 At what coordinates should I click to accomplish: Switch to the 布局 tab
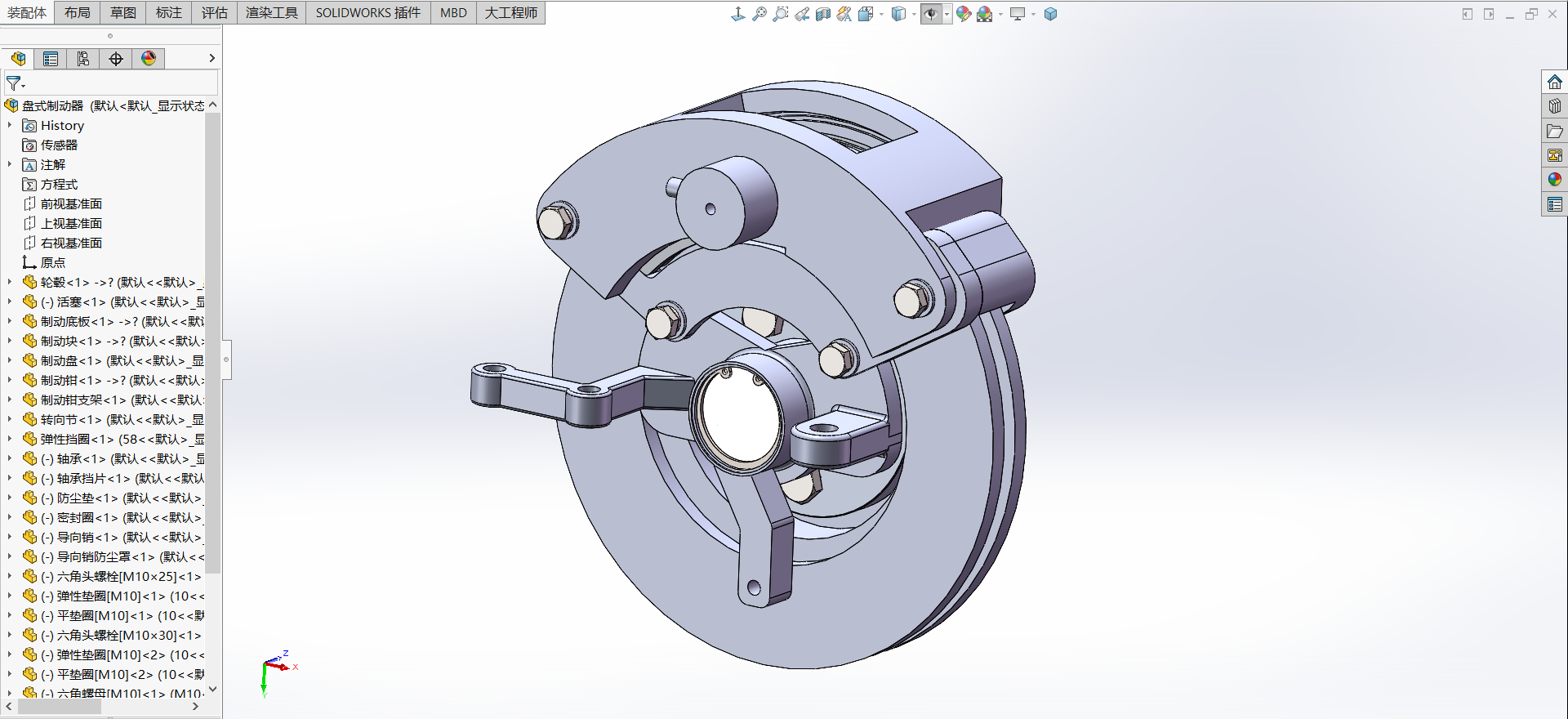78,12
